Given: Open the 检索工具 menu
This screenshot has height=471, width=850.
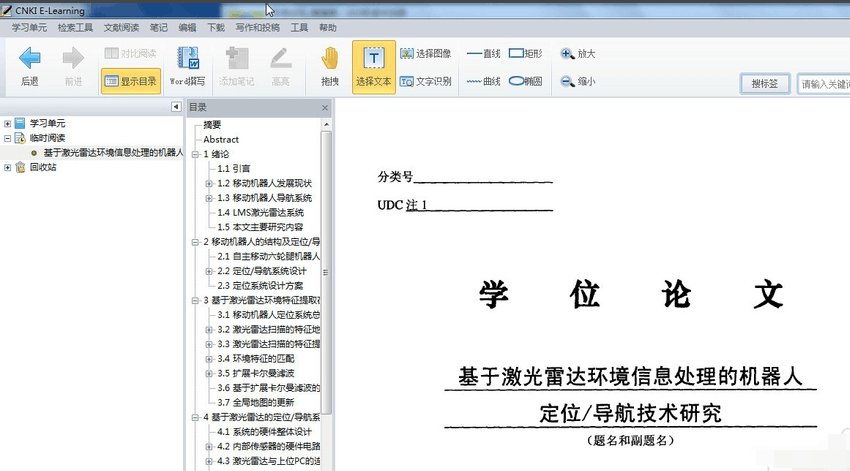Looking at the screenshot, I should [x=75, y=28].
